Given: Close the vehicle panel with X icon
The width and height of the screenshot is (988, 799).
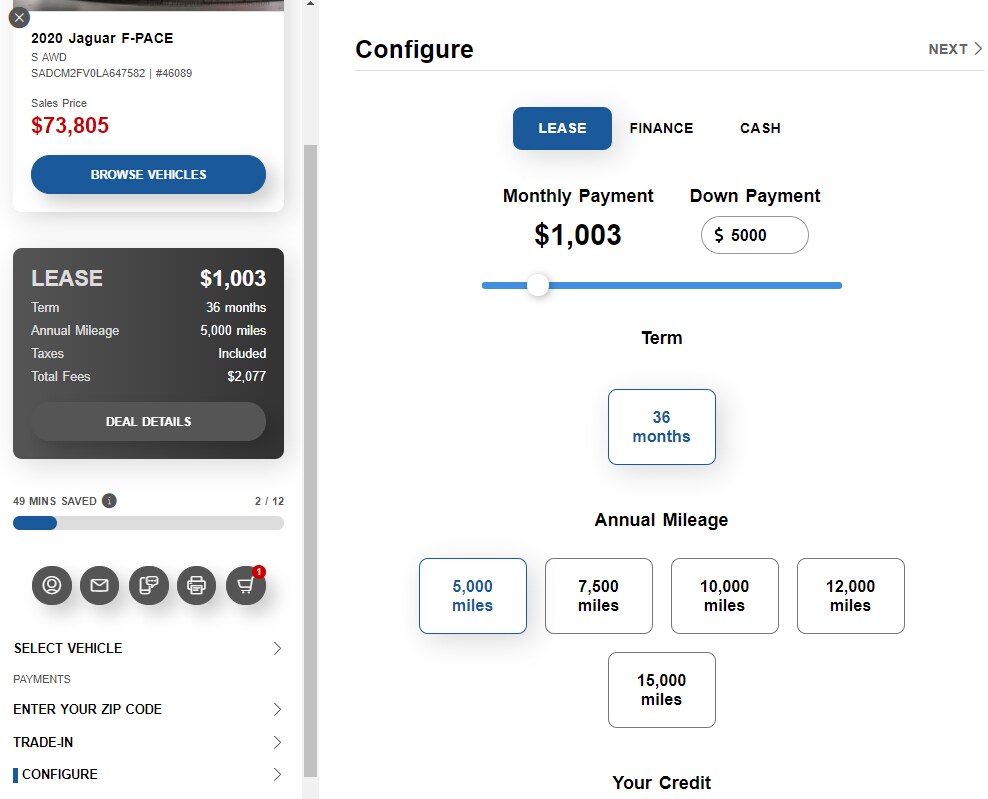Looking at the screenshot, I should pos(20,18).
